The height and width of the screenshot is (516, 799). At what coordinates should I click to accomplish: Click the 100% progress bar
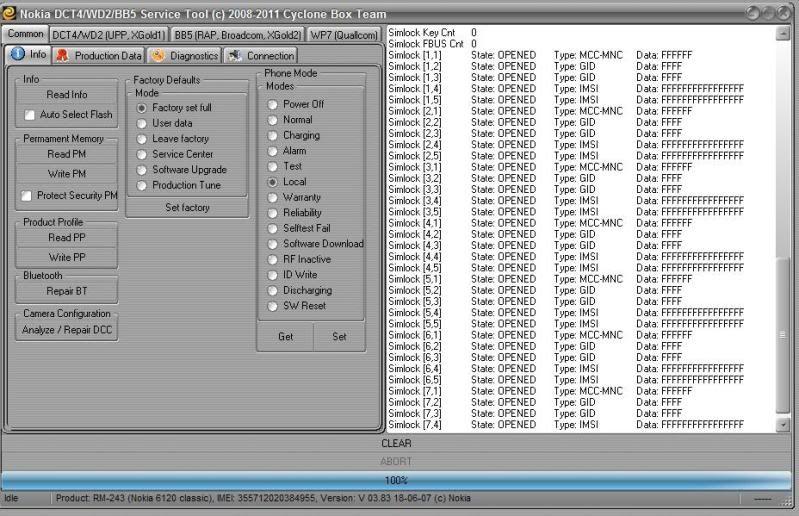coord(396,481)
